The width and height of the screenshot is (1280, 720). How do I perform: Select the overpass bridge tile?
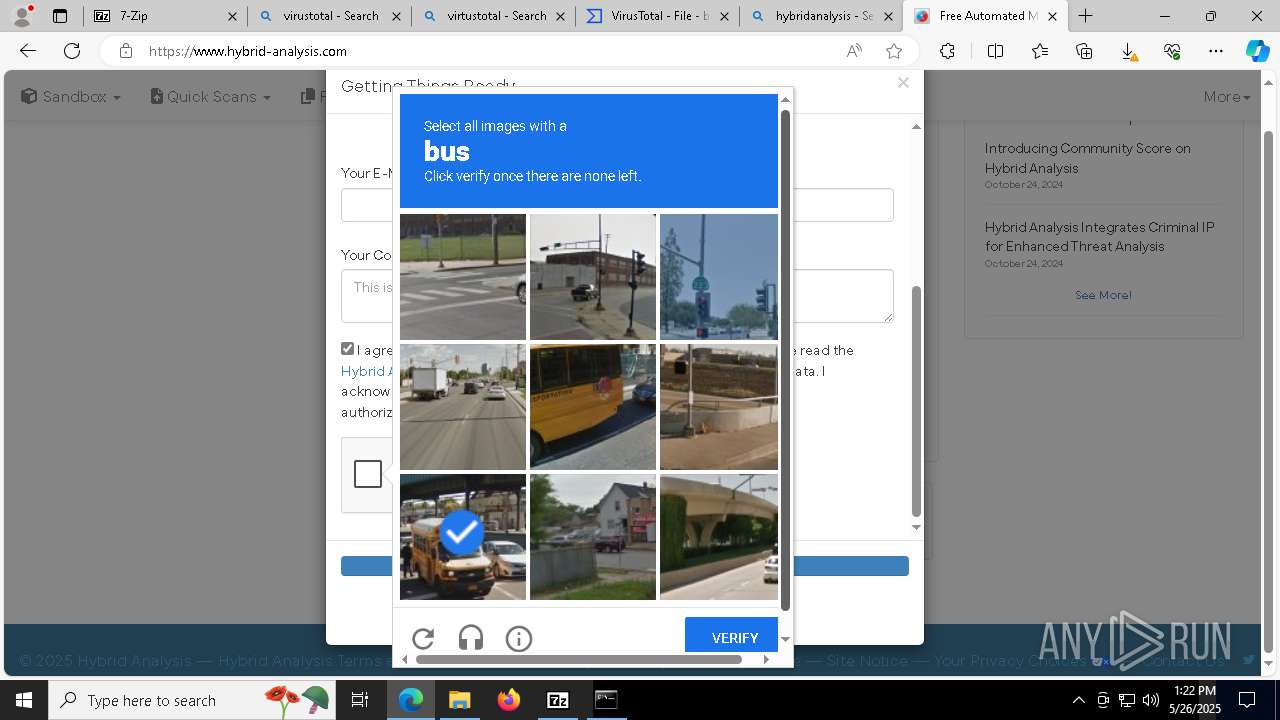[719, 537]
